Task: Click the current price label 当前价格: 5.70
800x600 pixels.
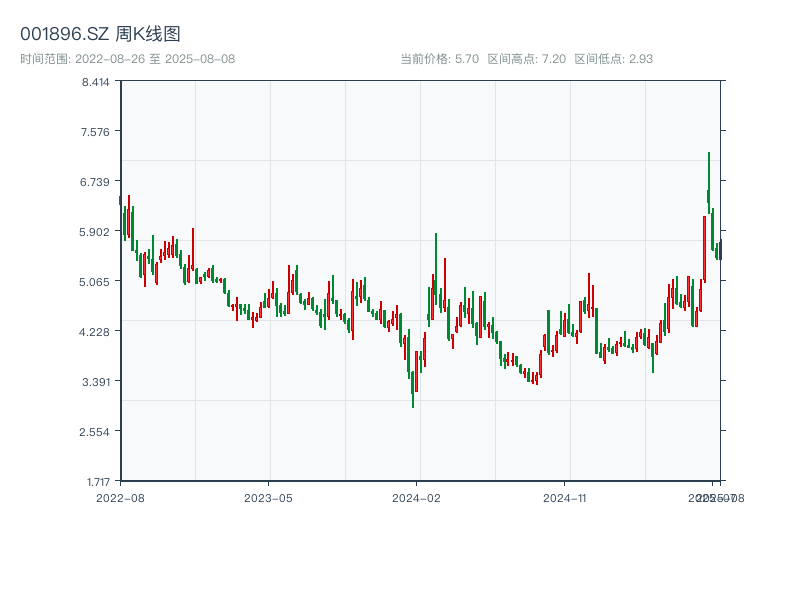Action: 439,59
